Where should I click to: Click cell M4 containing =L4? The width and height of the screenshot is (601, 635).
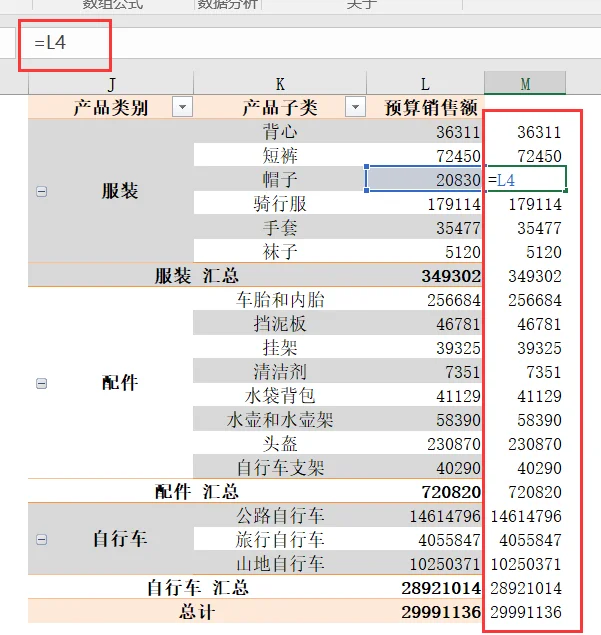525,179
